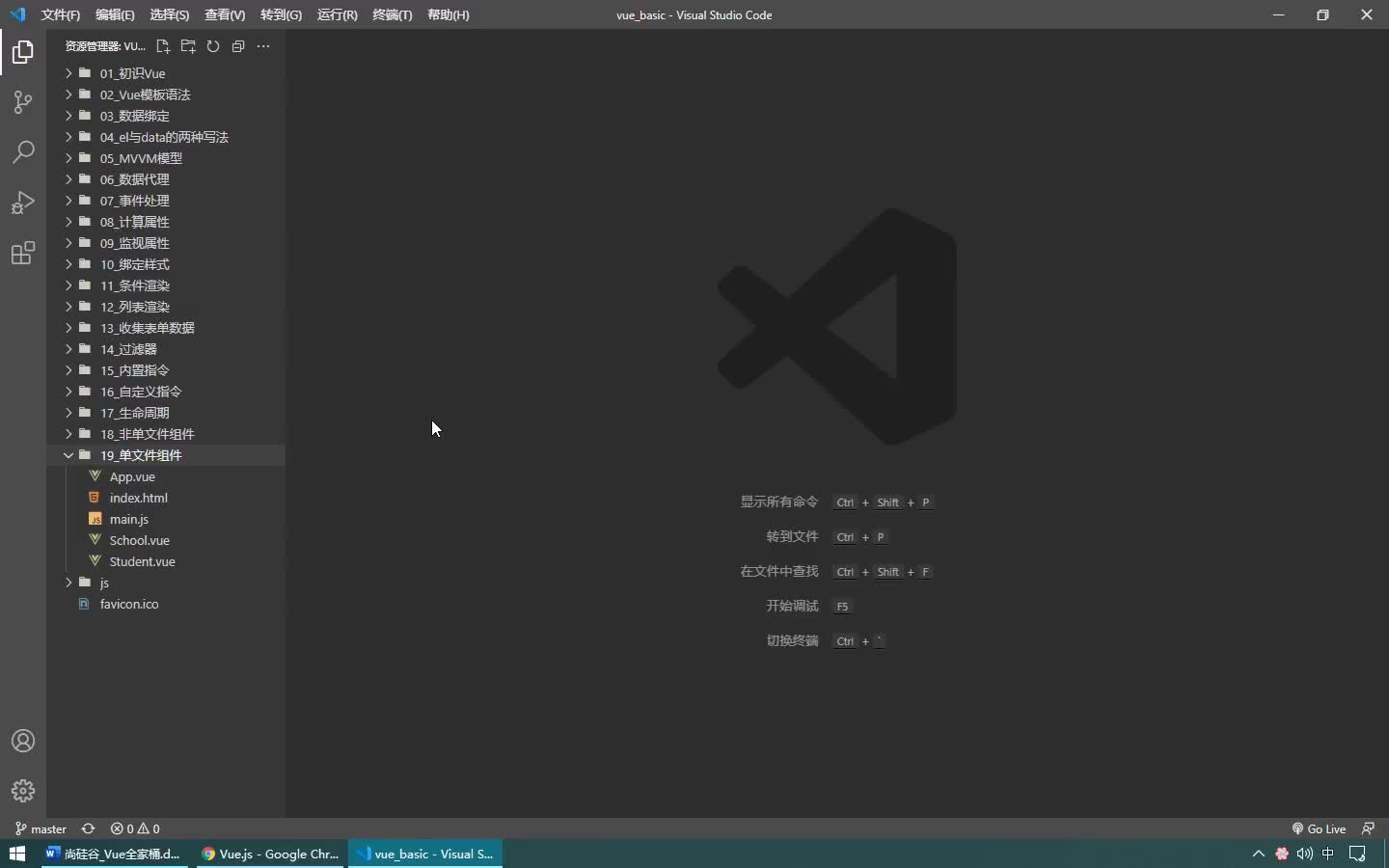Show hidden system tray icons

pyautogui.click(x=1258, y=854)
